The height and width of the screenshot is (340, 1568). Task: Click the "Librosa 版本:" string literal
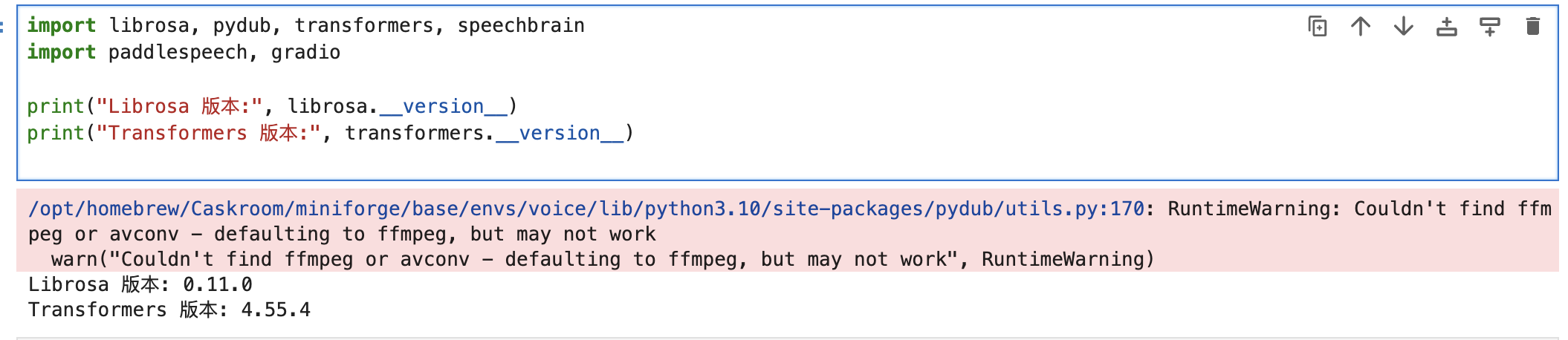[x=180, y=106]
